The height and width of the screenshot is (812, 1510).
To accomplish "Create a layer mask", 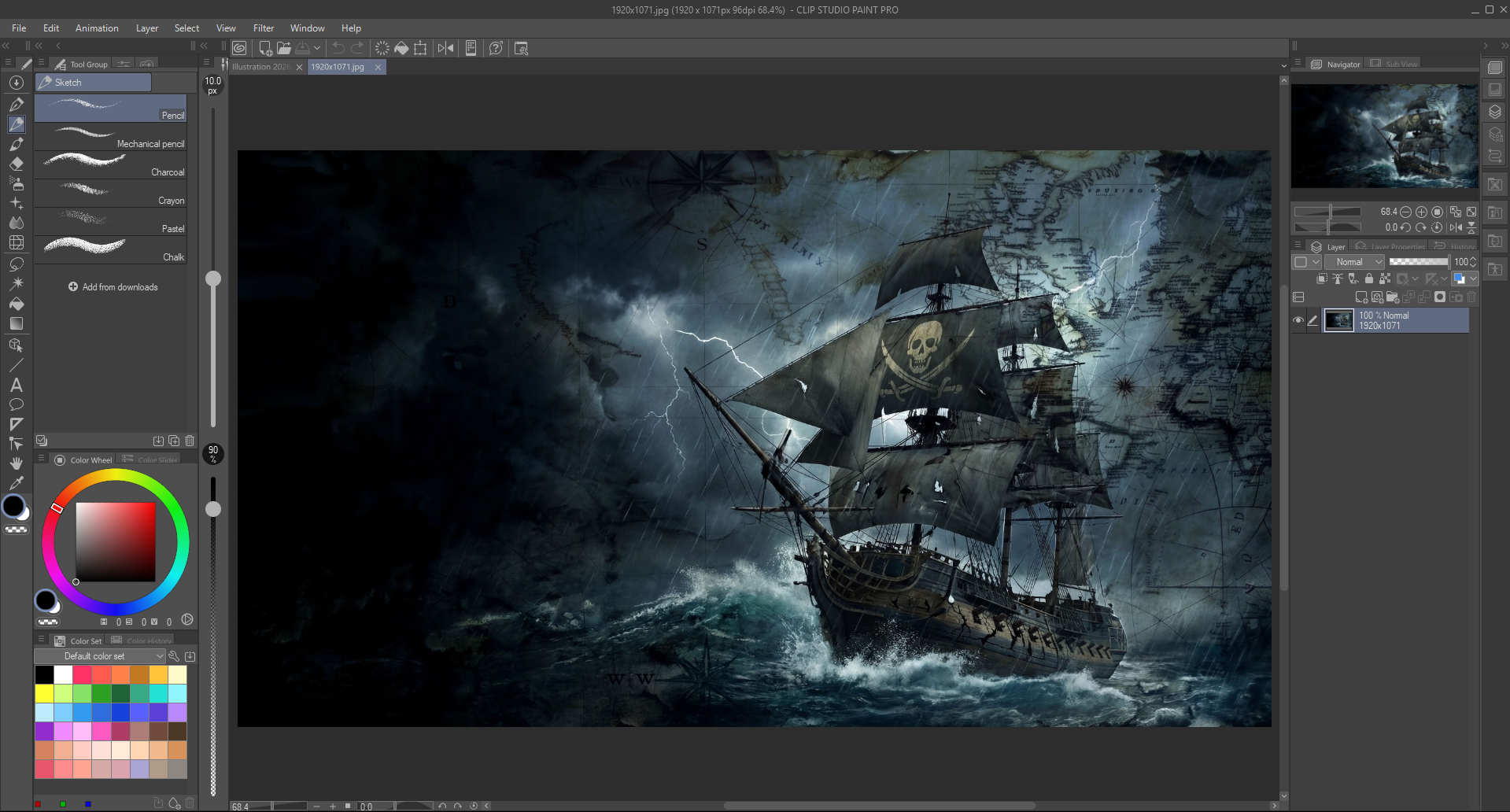I will [1440, 297].
